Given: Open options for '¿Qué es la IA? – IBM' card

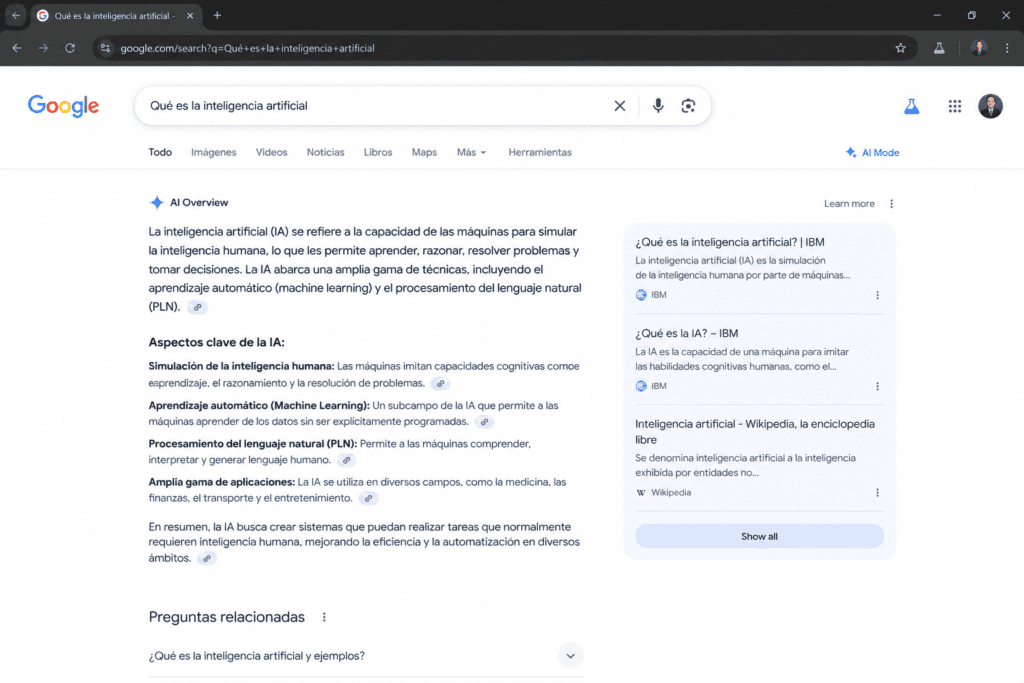Looking at the screenshot, I should coord(877,386).
